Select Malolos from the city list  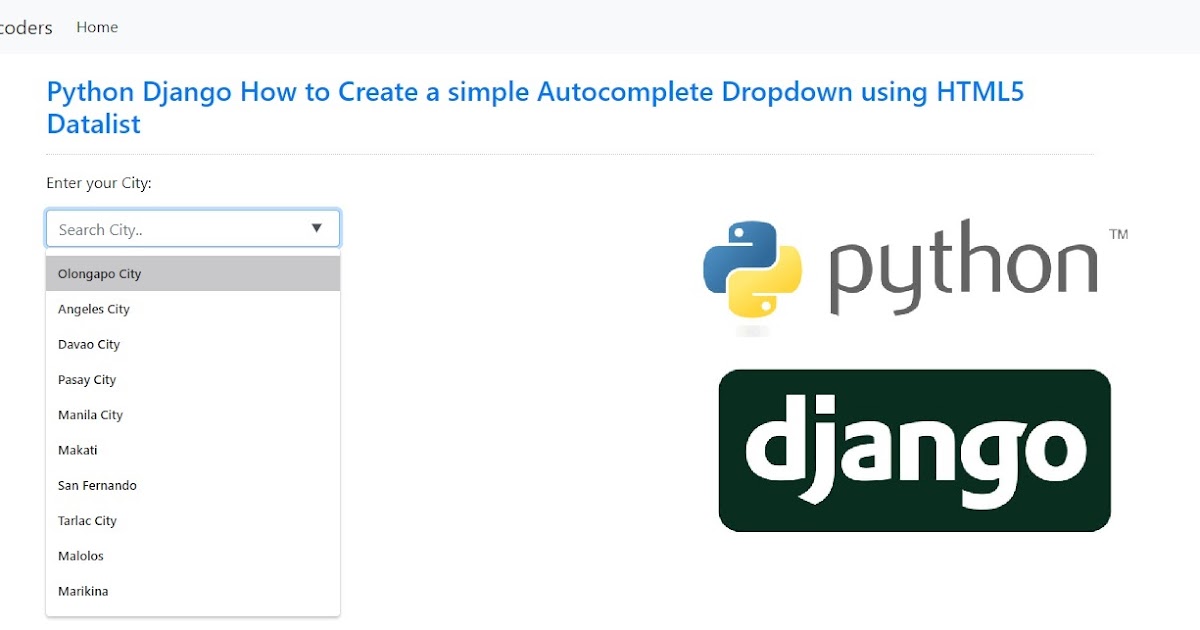(x=80, y=555)
